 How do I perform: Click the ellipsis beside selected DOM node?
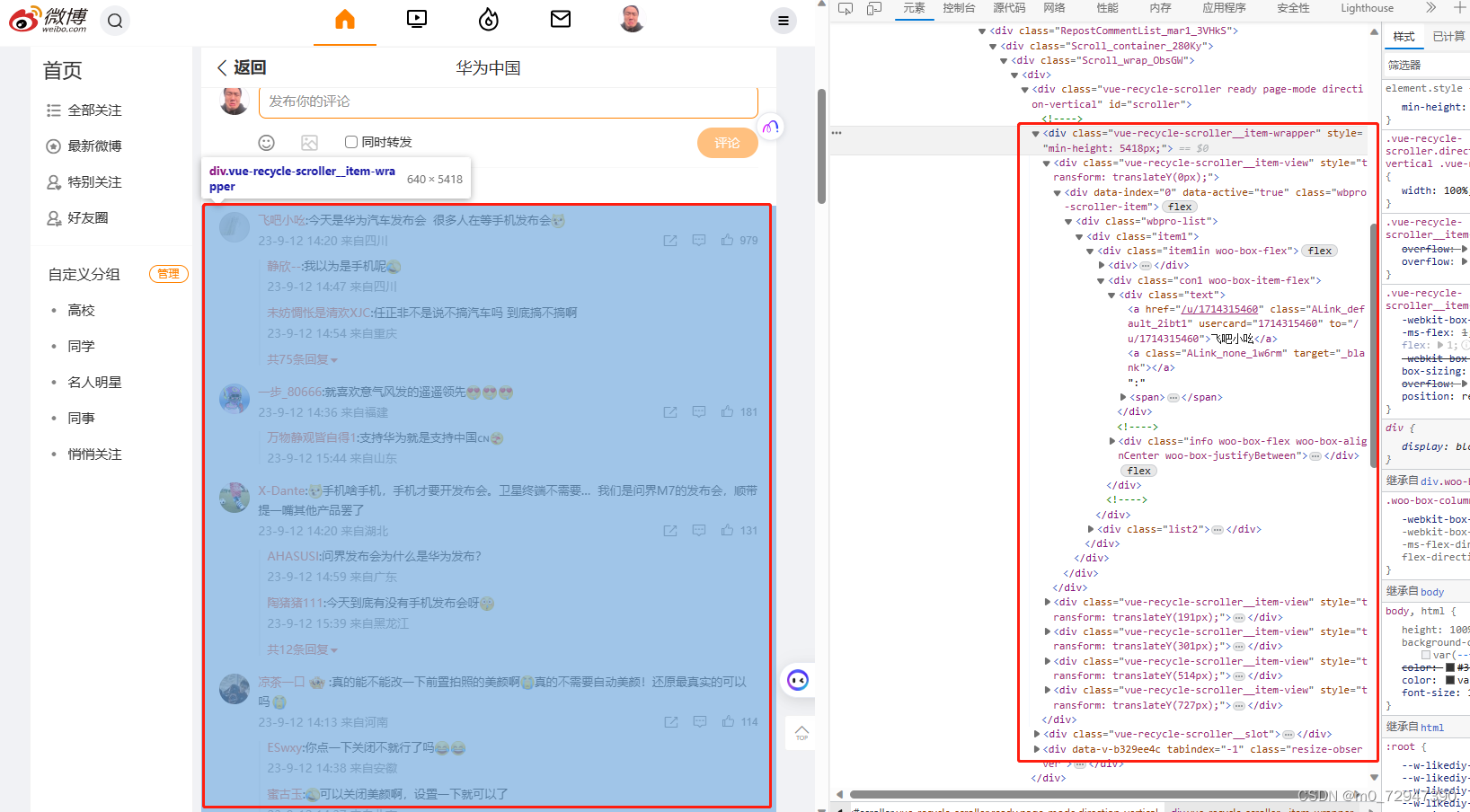pyautogui.click(x=837, y=133)
